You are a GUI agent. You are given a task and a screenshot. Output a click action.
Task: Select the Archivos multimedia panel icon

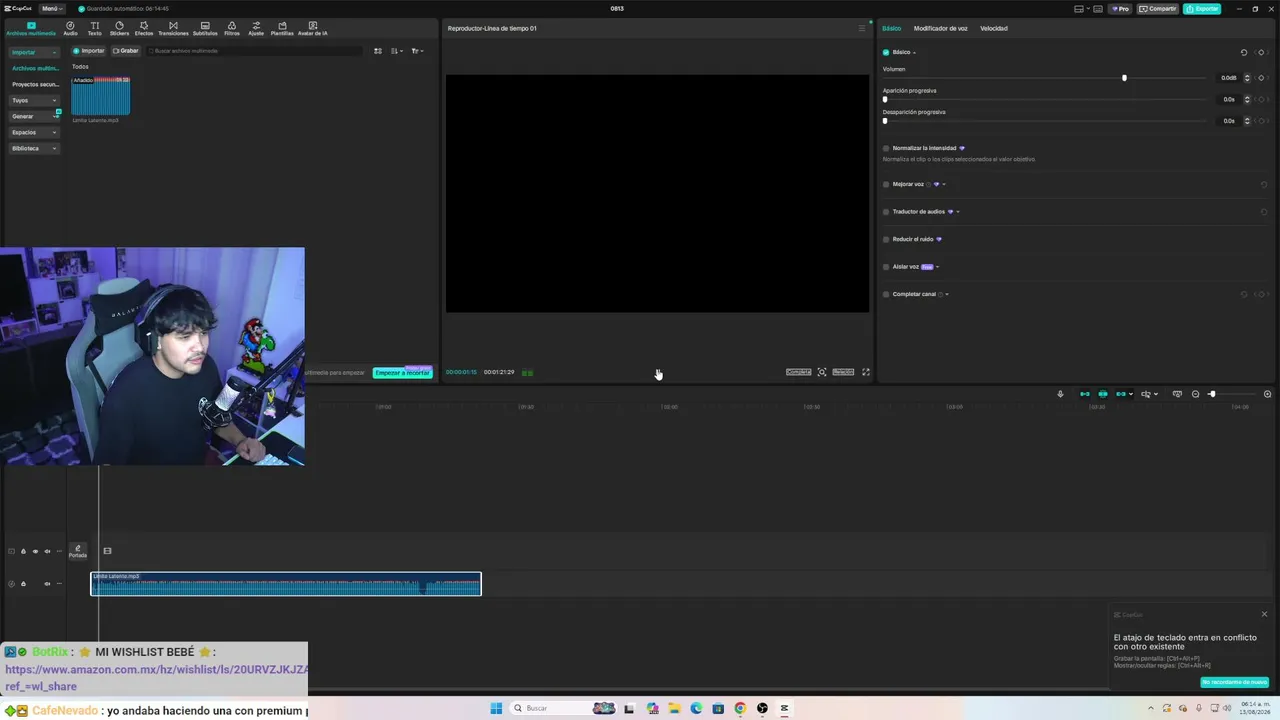tap(31, 28)
